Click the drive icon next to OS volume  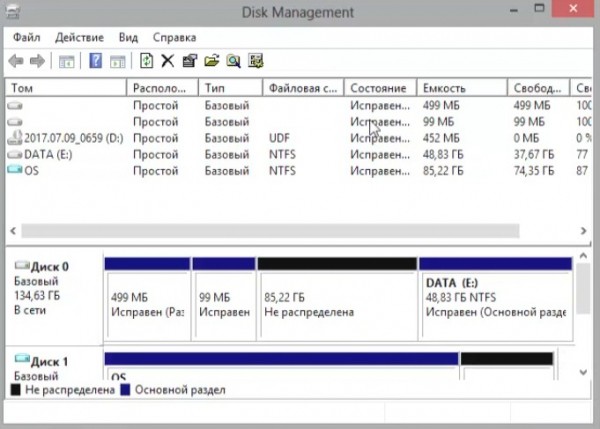pos(15,169)
